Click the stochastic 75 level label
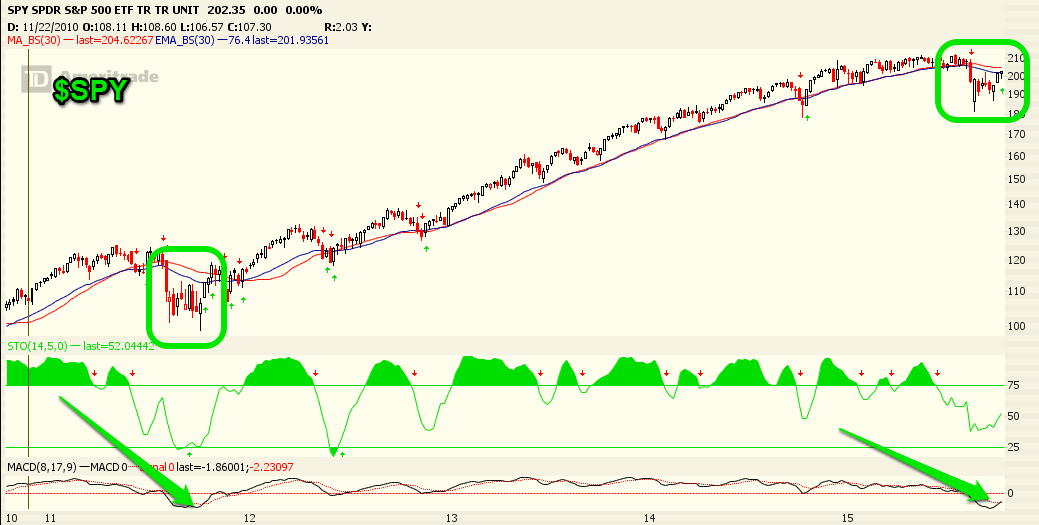1039x525 pixels. coord(1013,385)
